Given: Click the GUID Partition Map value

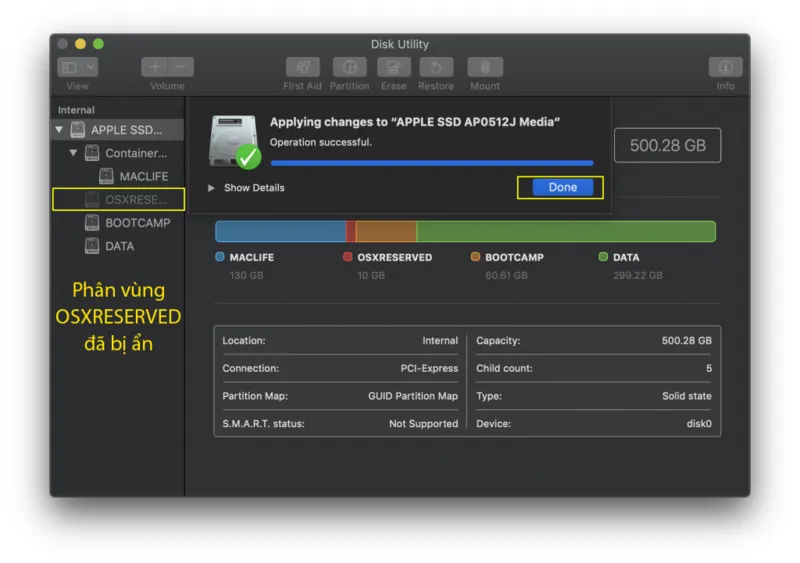Looking at the screenshot, I should pyautogui.click(x=413, y=396).
